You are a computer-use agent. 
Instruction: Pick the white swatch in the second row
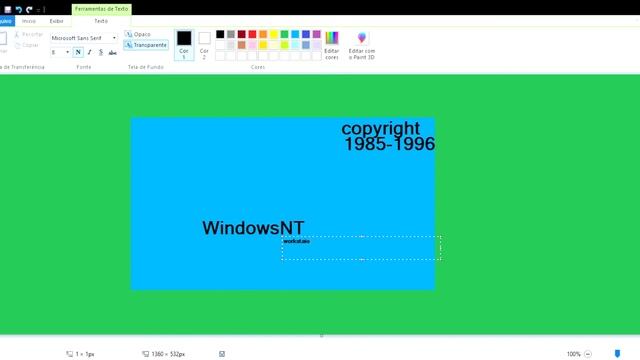coord(220,45)
